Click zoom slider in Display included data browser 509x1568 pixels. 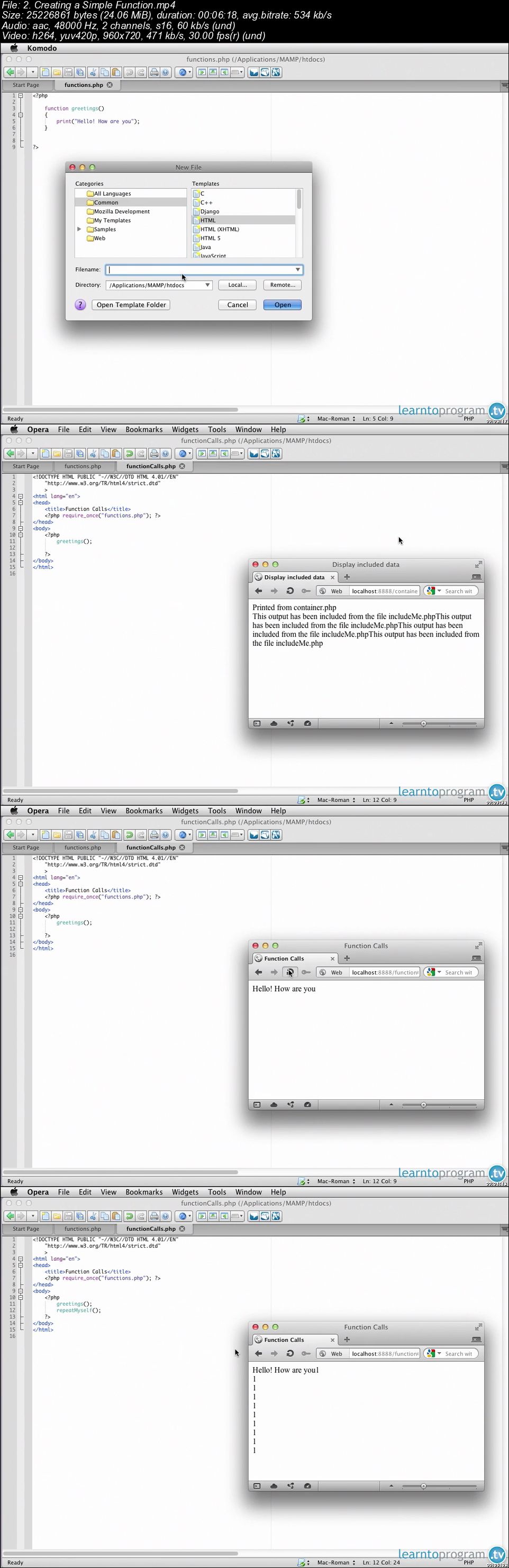(440, 724)
